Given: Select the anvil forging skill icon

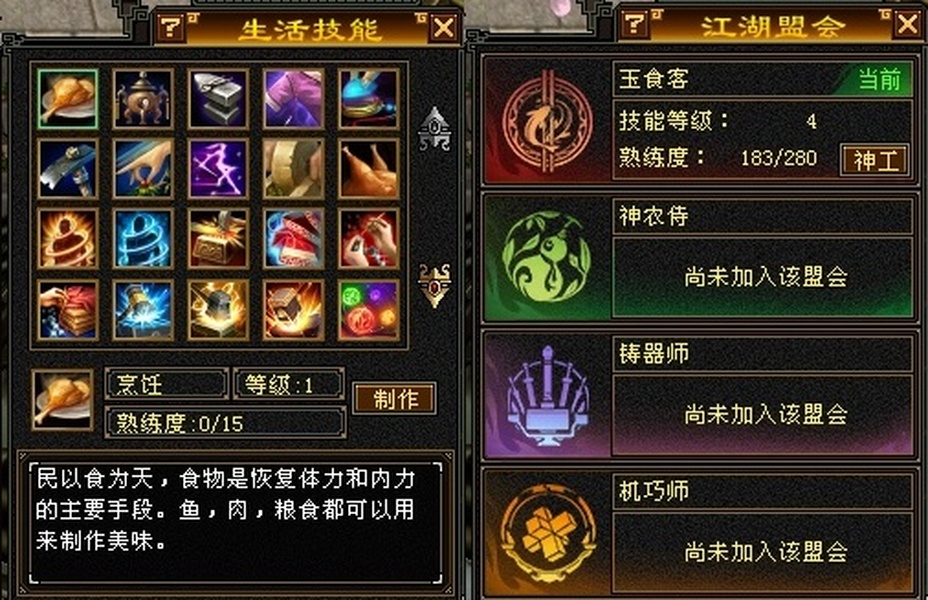Looking at the screenshot, I should point(218,99).
